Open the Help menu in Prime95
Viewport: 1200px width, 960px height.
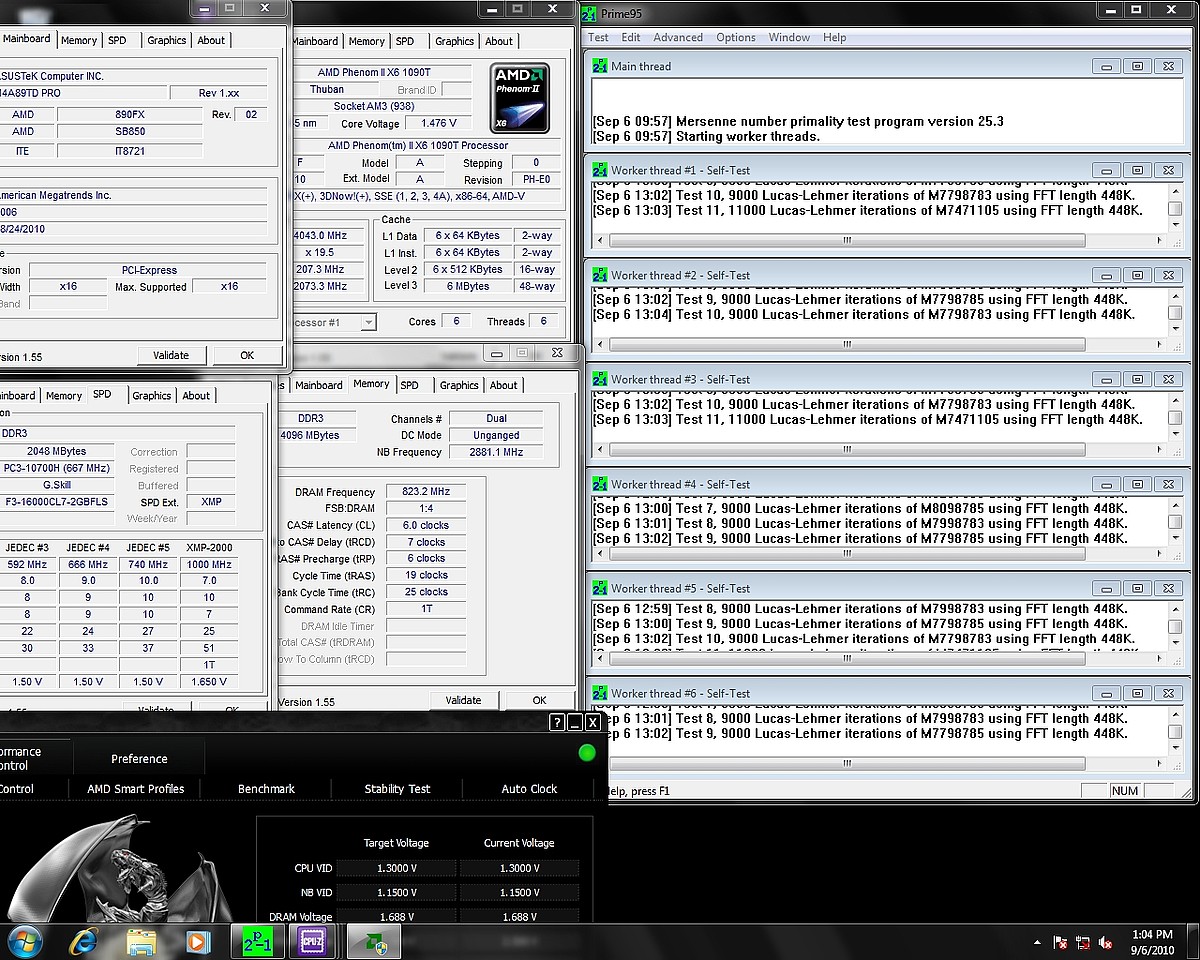(x=834, y=37)
